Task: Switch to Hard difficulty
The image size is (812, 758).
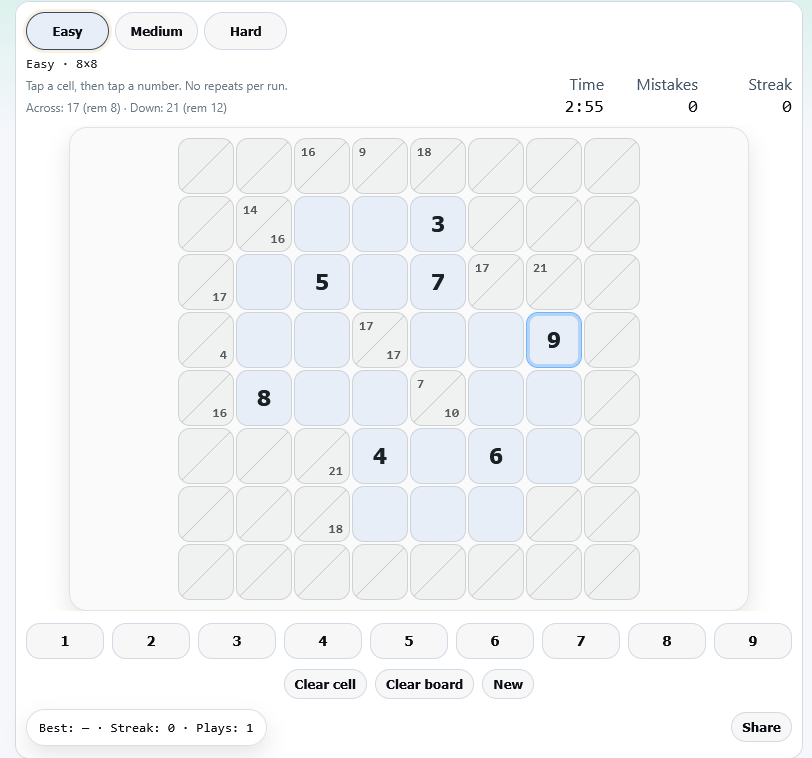Action: (x=245, y=31)
